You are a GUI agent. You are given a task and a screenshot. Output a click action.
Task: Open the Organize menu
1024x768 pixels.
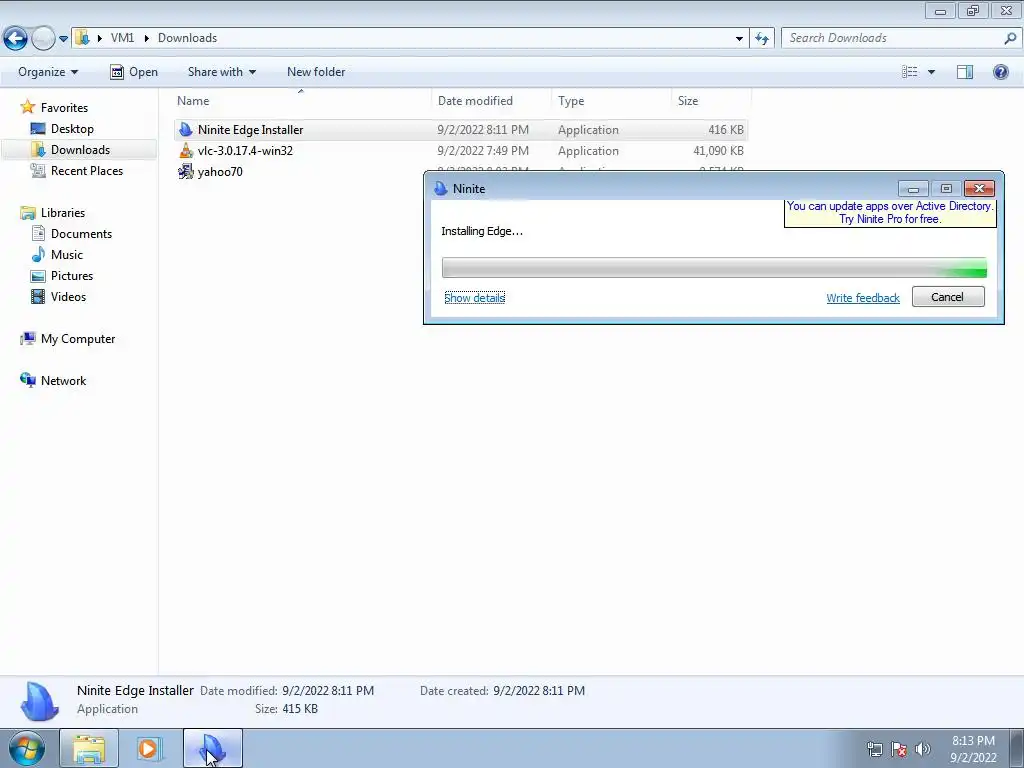48,72
